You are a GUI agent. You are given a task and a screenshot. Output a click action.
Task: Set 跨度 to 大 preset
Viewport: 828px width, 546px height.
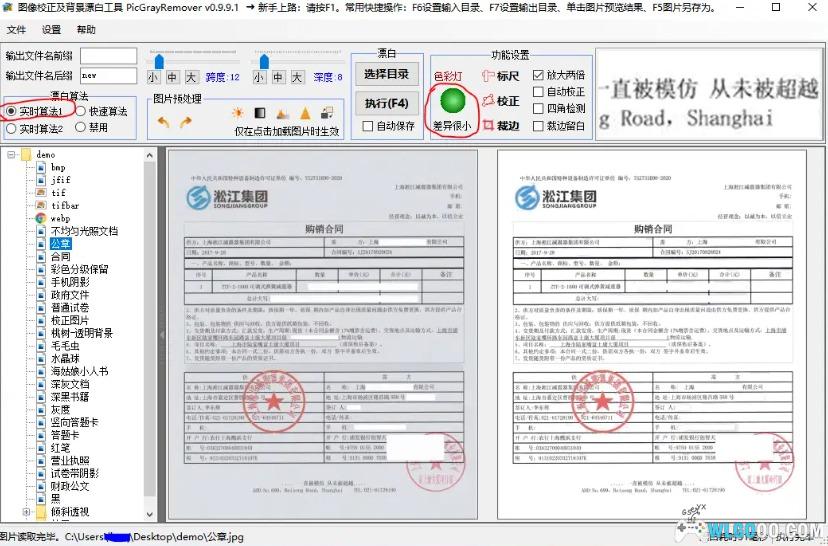(x=192, y=78)
